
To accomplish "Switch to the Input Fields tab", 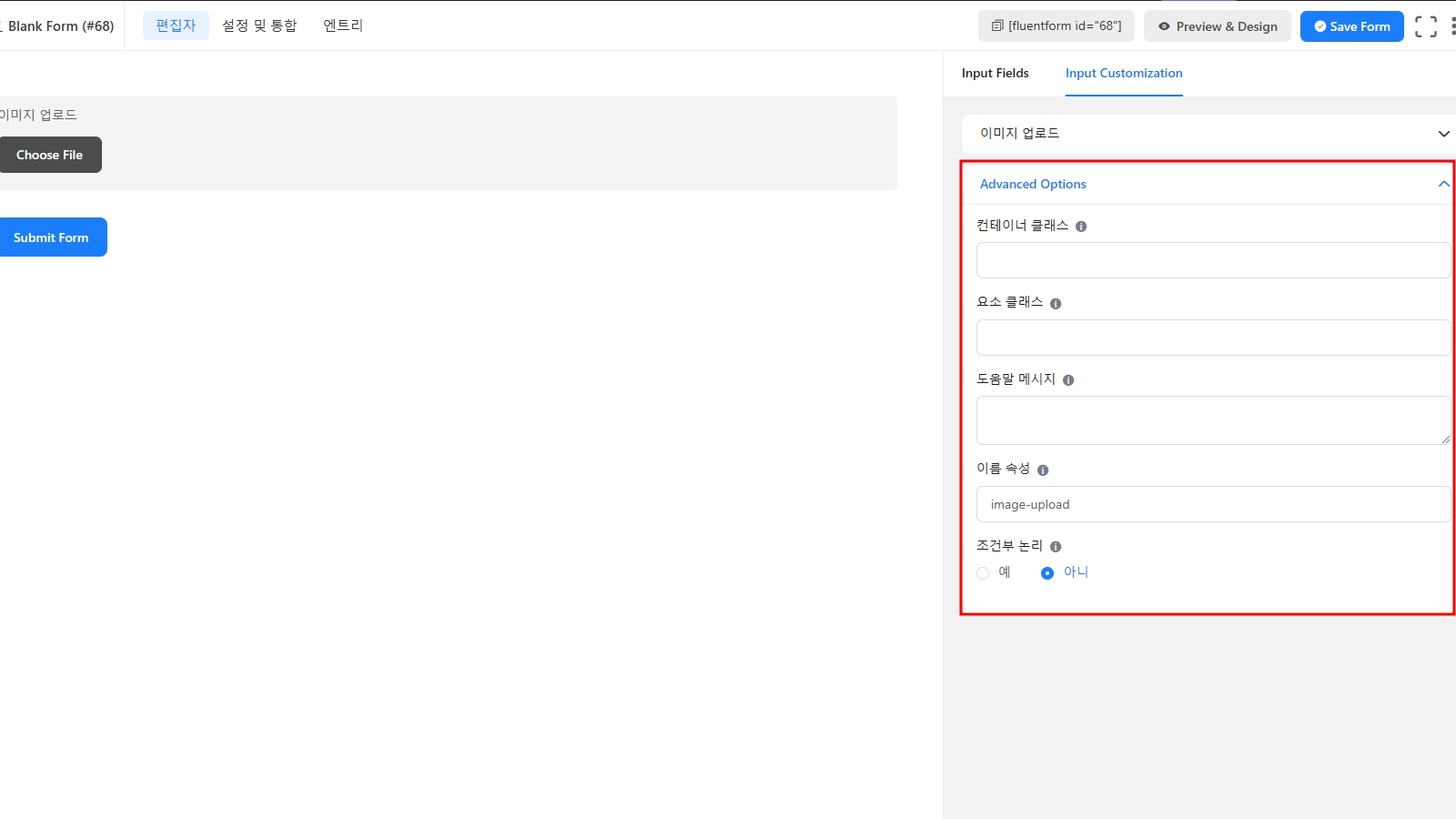I will pos(996,73).
